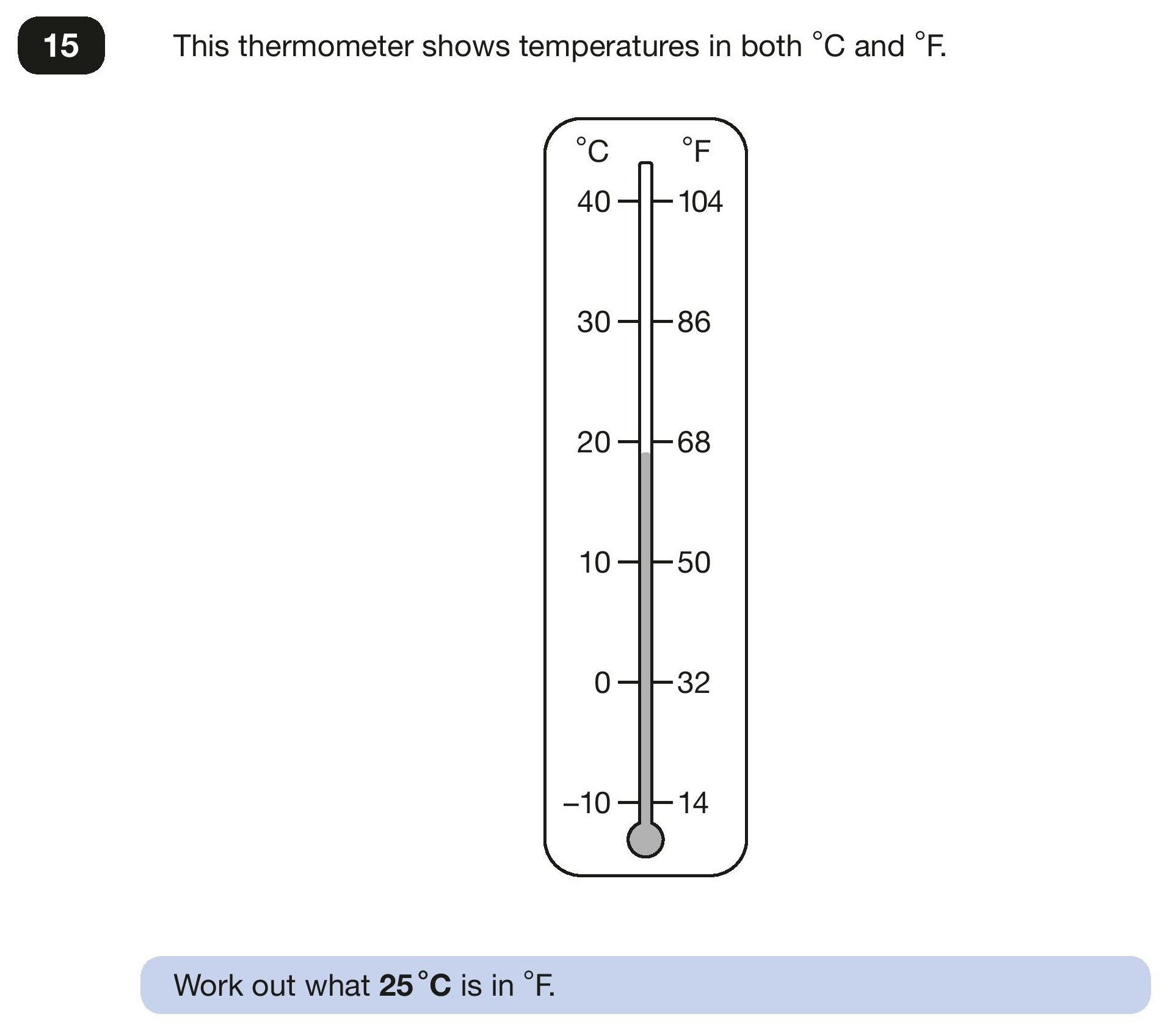Image resolution: width=1173 pixels, height=1036 pixels.
Task: Click the 0 label on the Celsius scale
Action: 602,683
